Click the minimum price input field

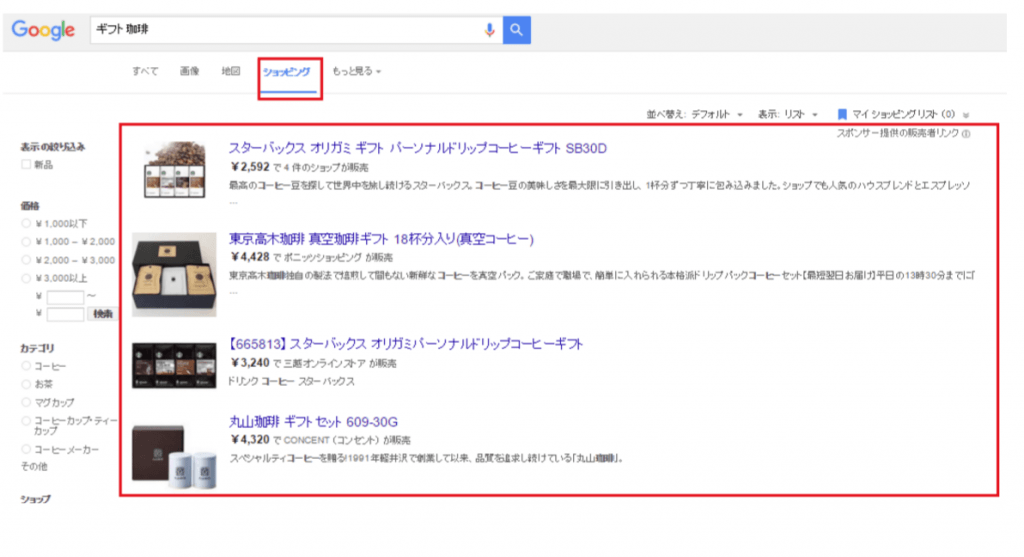tap(65, 297)
